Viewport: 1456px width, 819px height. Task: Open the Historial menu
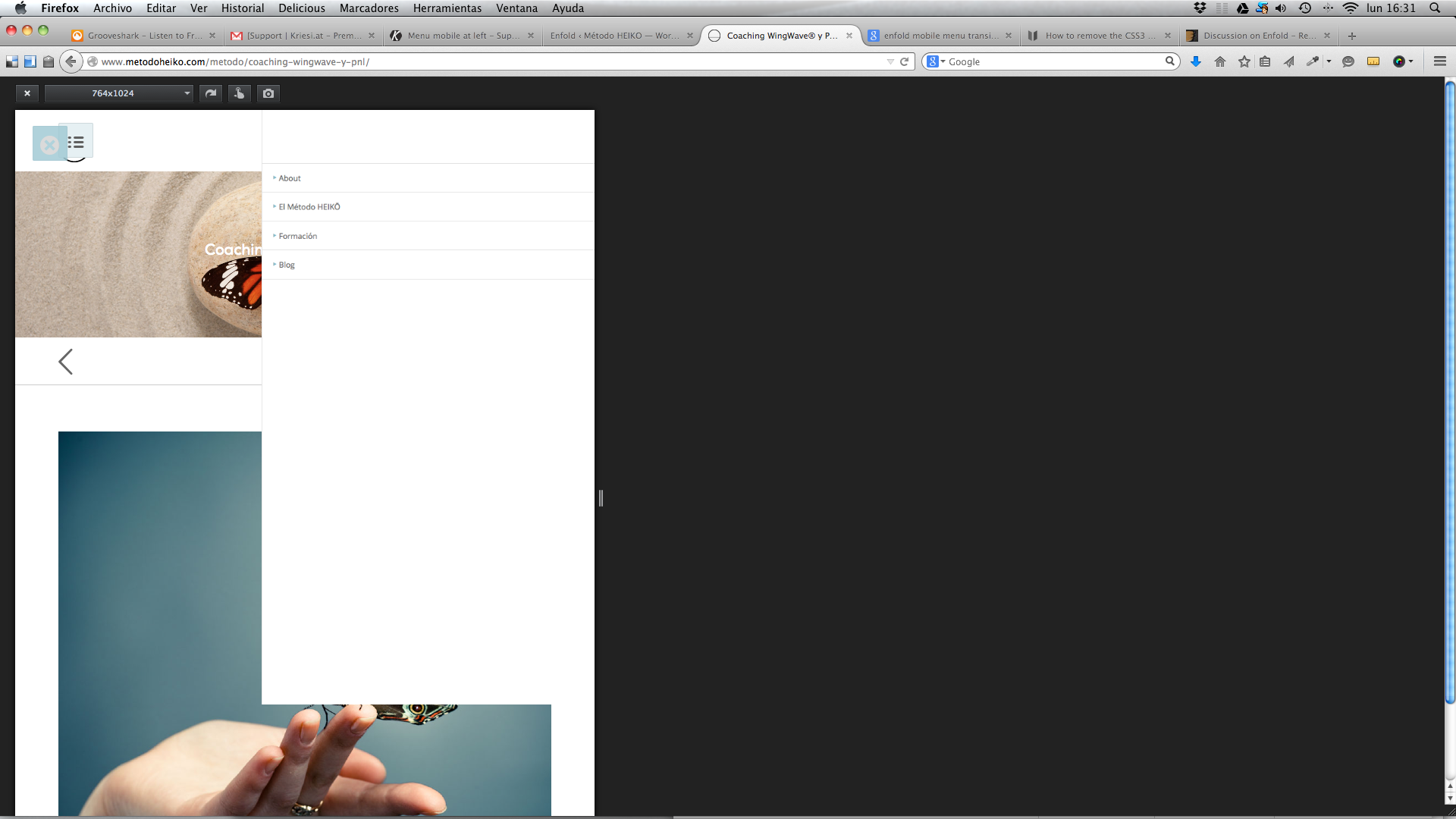point(243,8)
